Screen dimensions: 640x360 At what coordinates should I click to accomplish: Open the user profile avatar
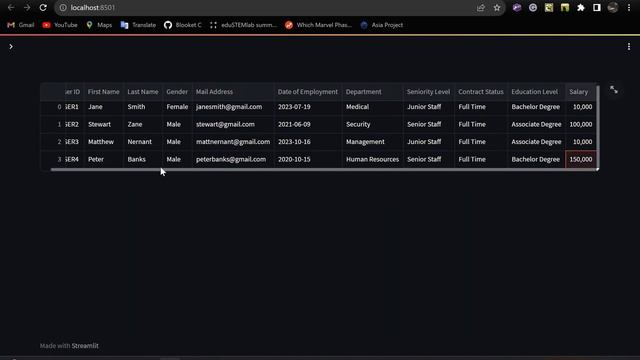click(x=613, y=8)
